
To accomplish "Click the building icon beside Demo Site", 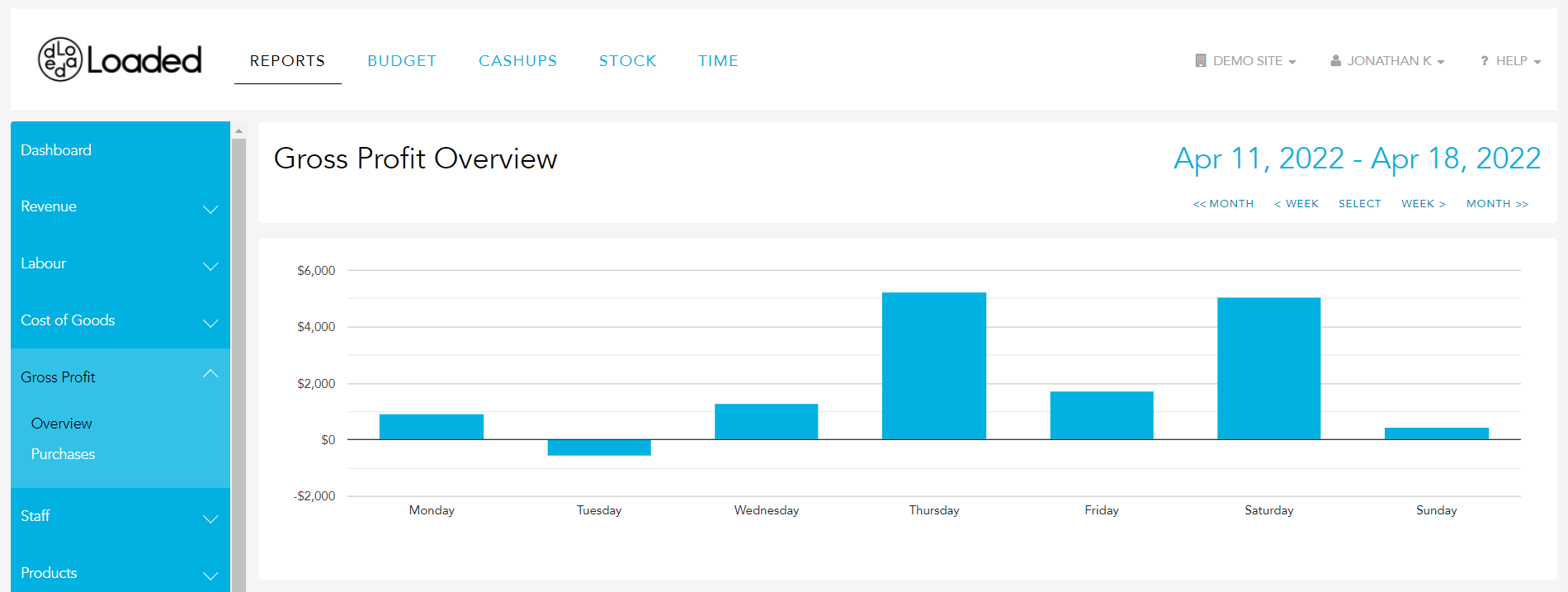I will point(1201,60).
